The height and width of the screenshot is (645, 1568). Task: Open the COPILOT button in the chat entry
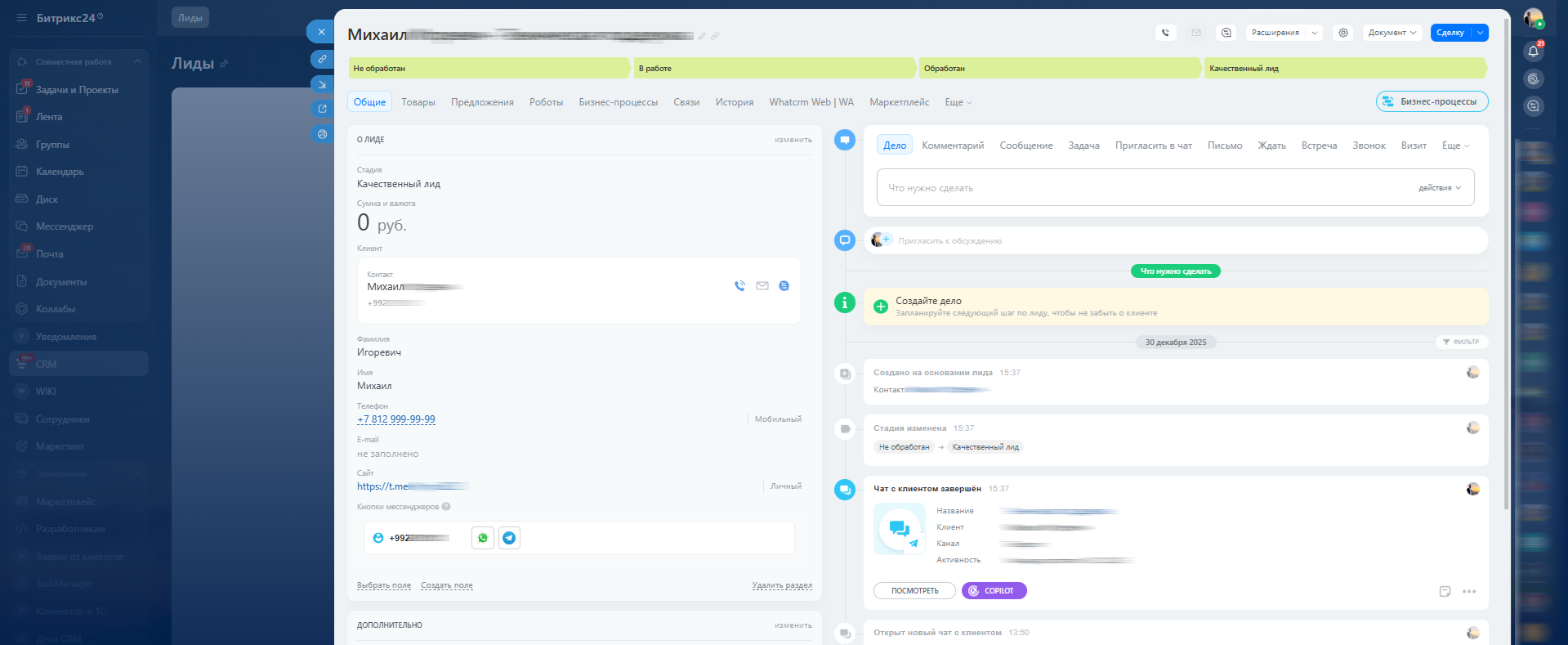(x=994, y=591)
